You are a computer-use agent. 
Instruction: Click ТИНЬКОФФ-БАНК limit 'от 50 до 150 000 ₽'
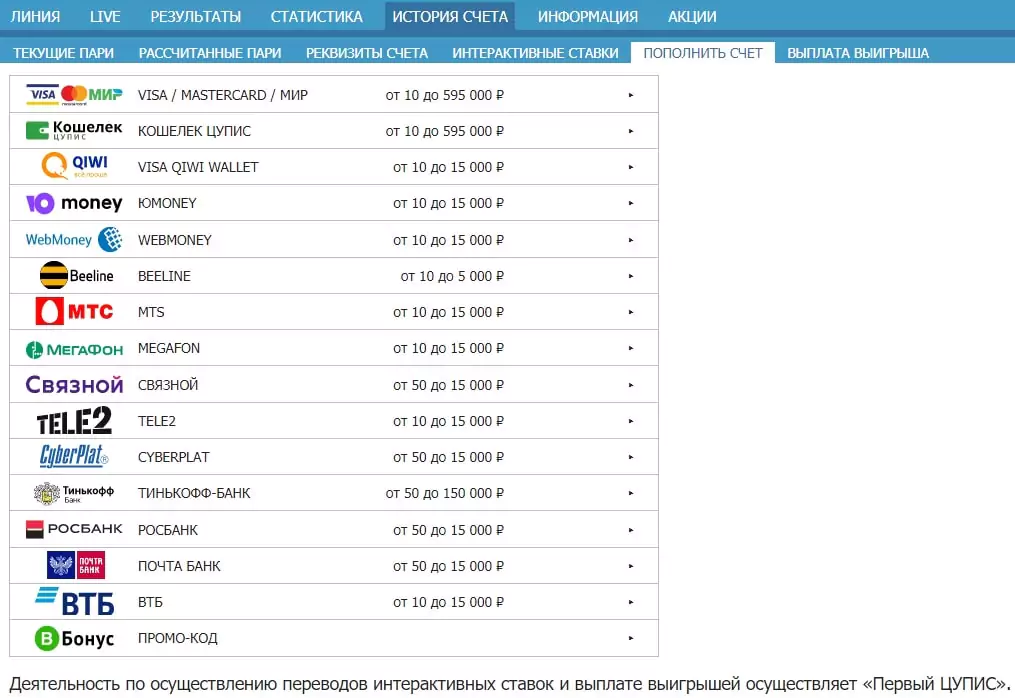click(445, 493)
